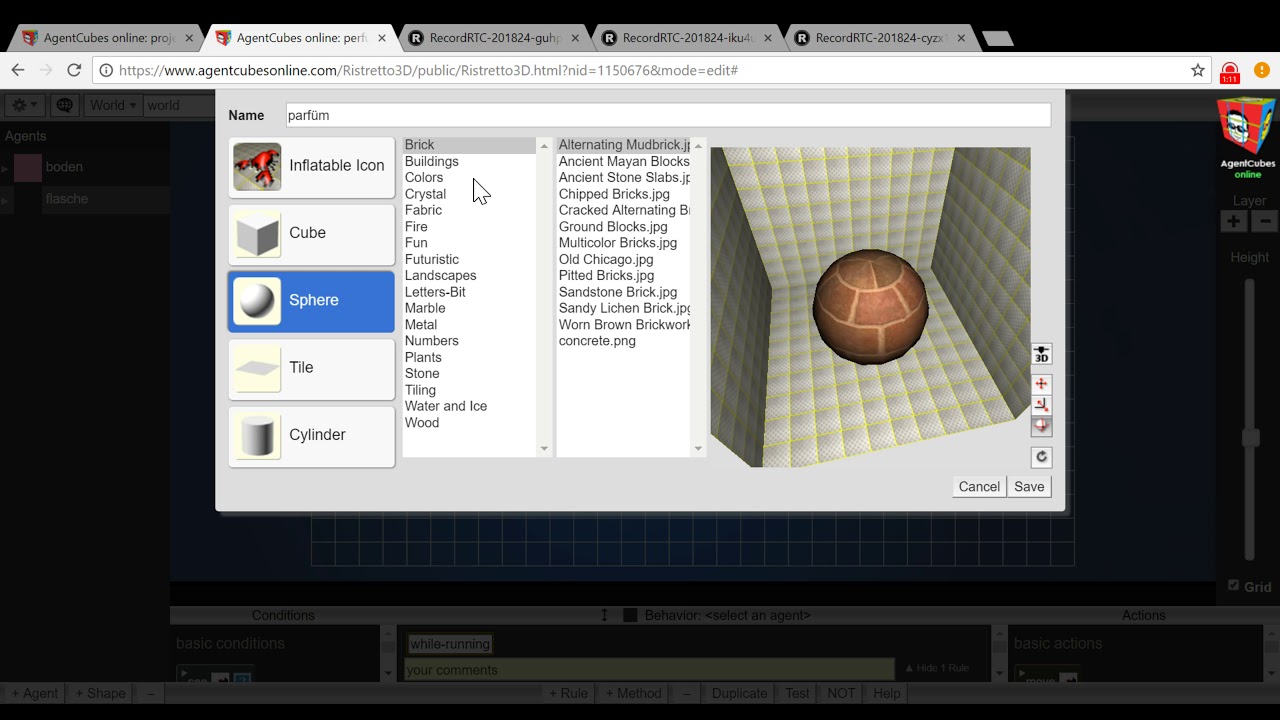The image size is (1280, 720).
Task: Select the Crystal texture category
Action: [425, 194]
